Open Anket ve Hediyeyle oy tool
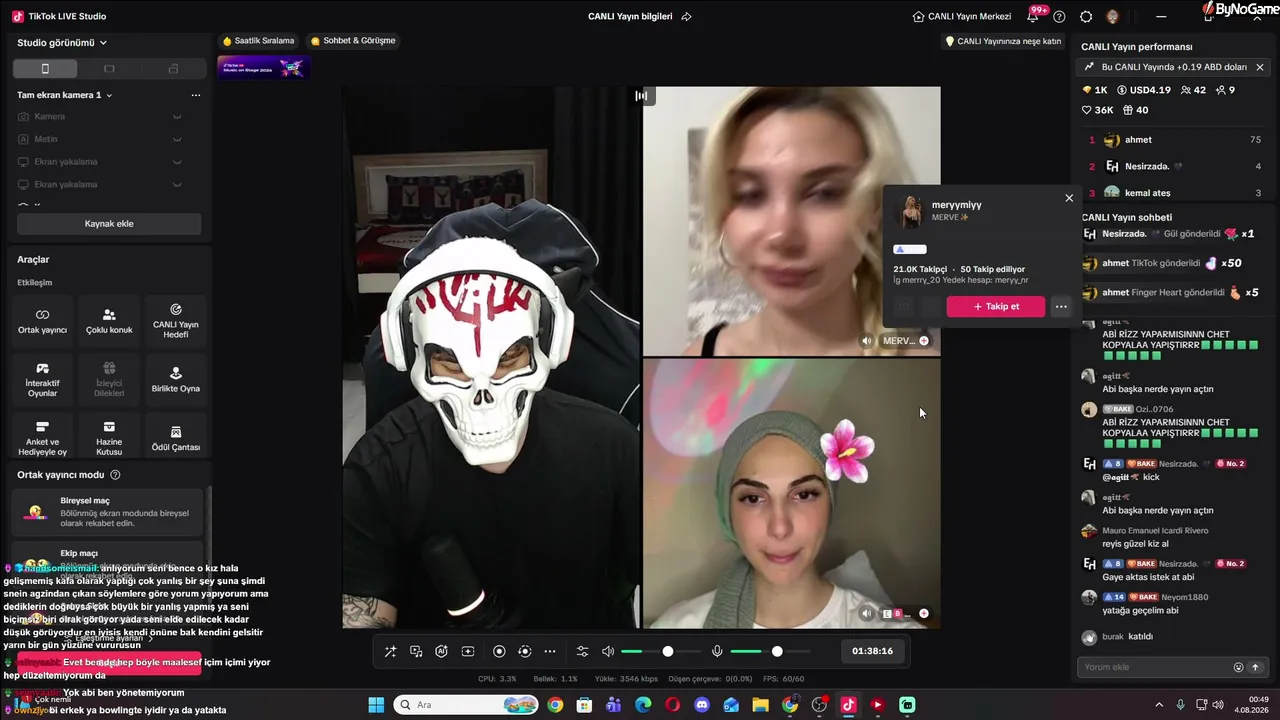The image size is (1280, 720). tap(42, 438)
